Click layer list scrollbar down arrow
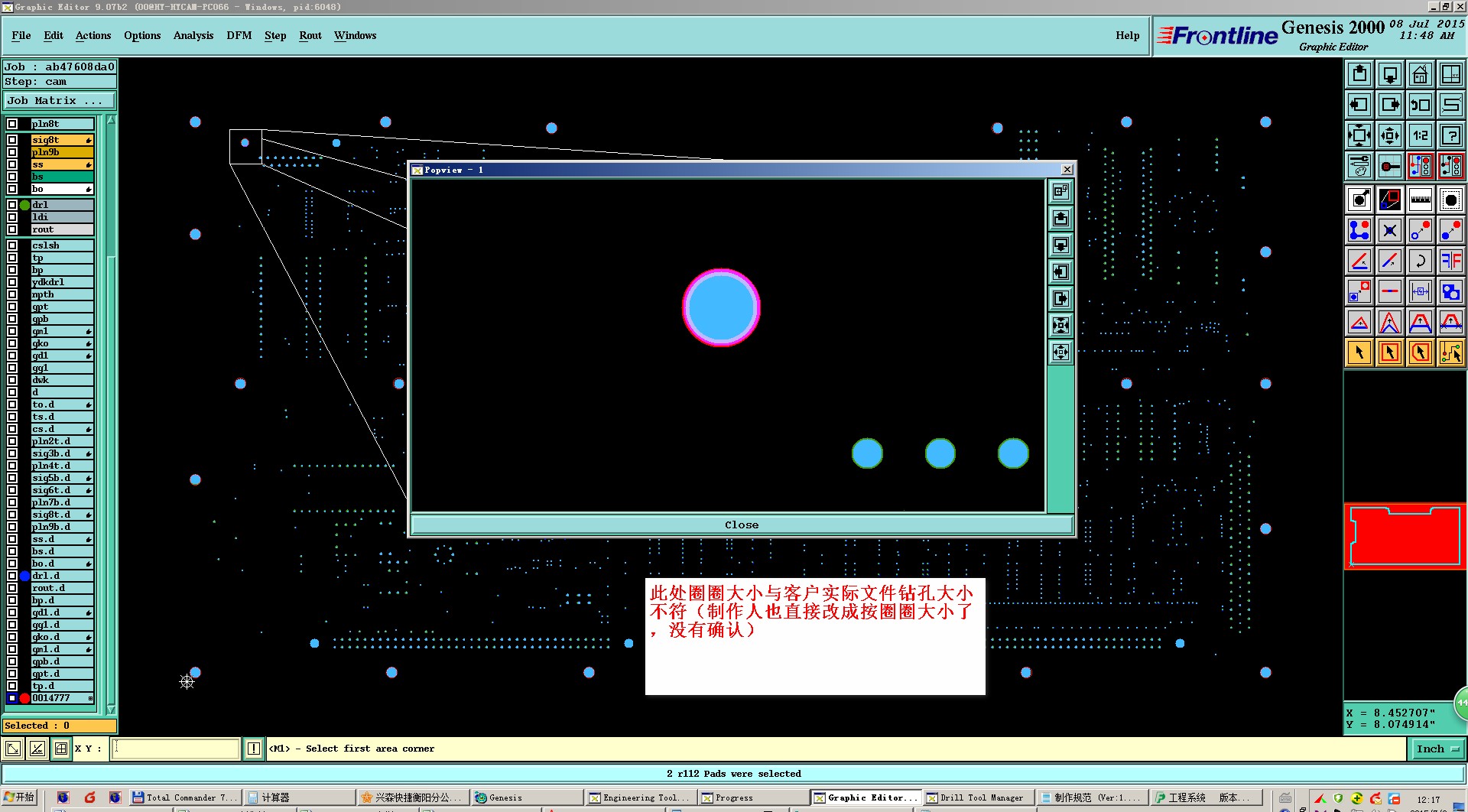Screen dimensions: 1468x812 tap(111, 710)
